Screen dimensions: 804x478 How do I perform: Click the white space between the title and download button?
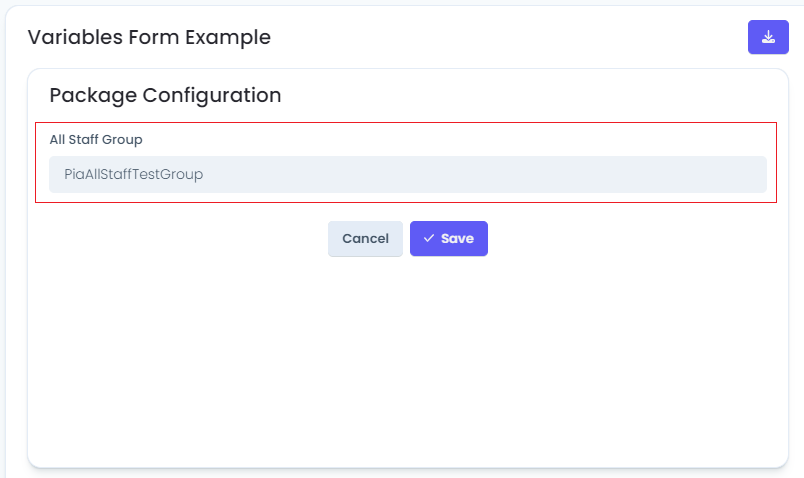click(508, 37)
